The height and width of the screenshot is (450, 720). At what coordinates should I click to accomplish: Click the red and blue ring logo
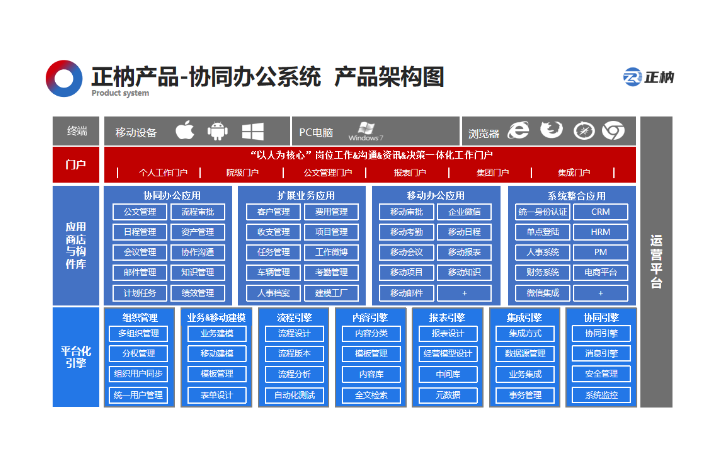coord(64,79)
